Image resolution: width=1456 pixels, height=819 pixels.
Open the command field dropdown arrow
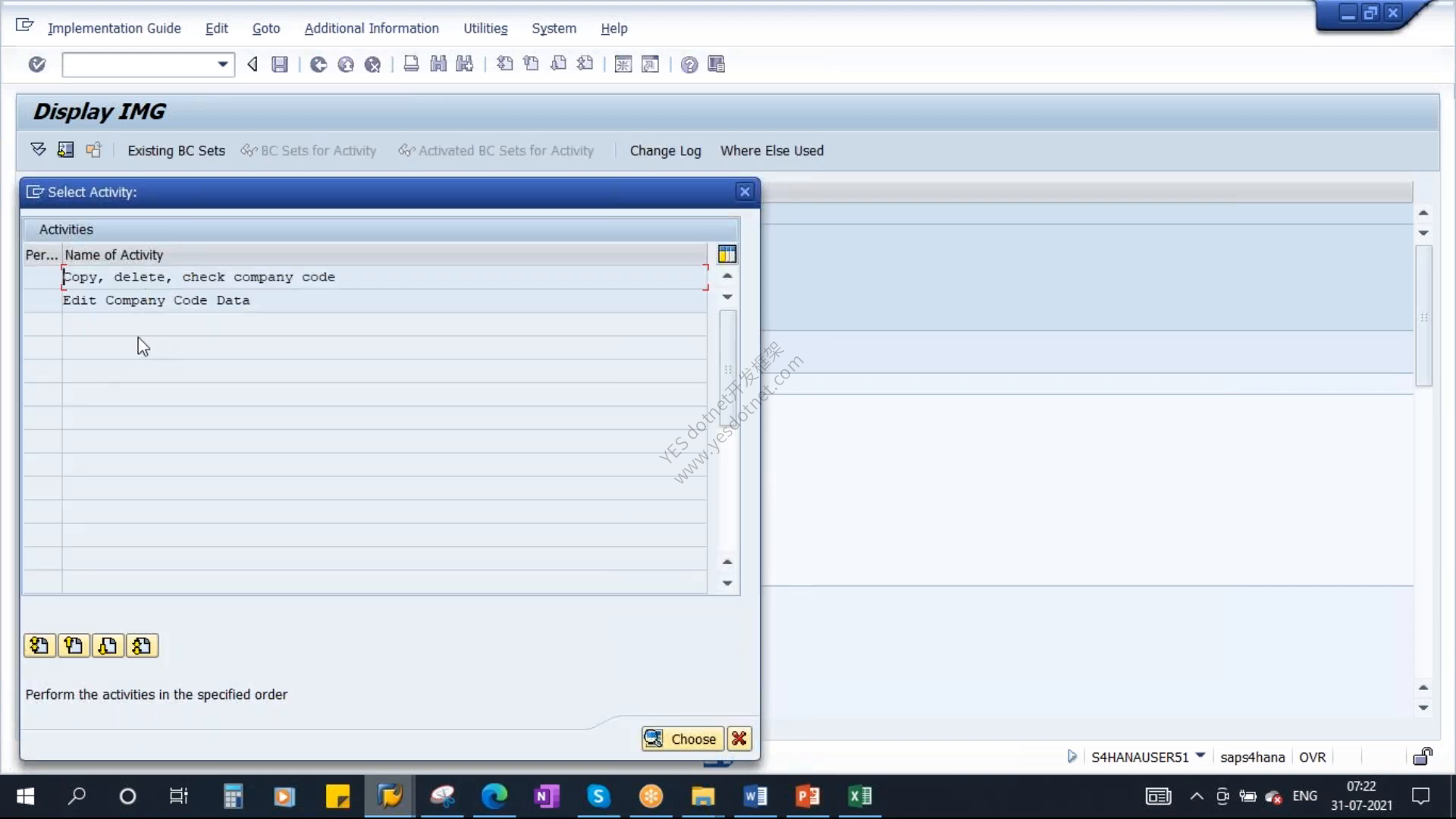(222, 64)
